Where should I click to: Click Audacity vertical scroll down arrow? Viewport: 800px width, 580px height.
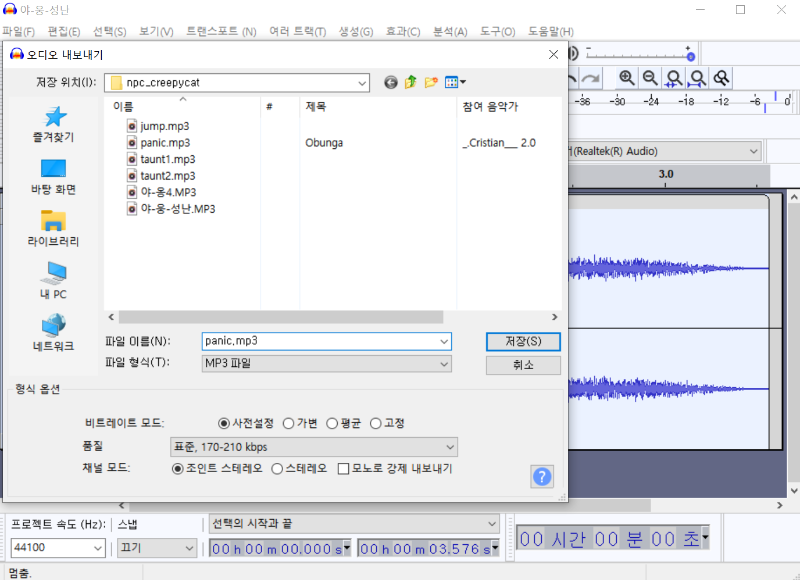pos(793,491)
